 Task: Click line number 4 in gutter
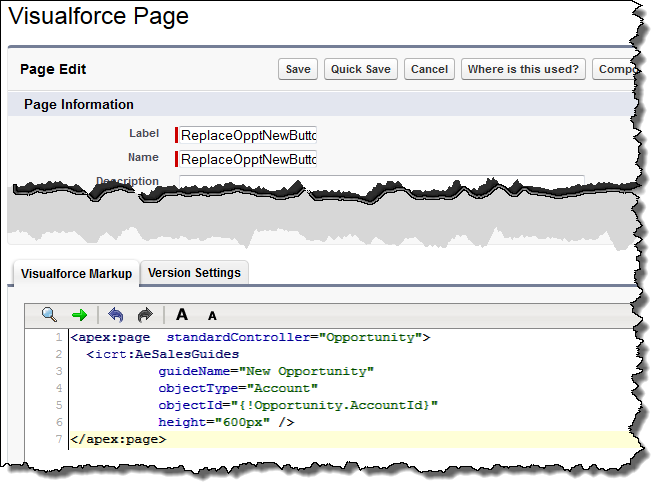pos(59,389)
